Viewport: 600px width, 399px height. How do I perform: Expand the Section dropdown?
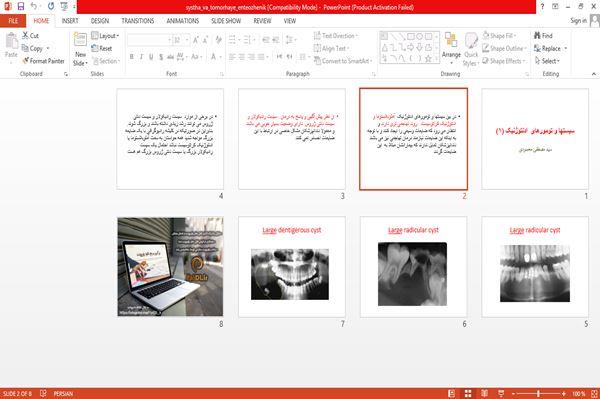coord(106,61)
